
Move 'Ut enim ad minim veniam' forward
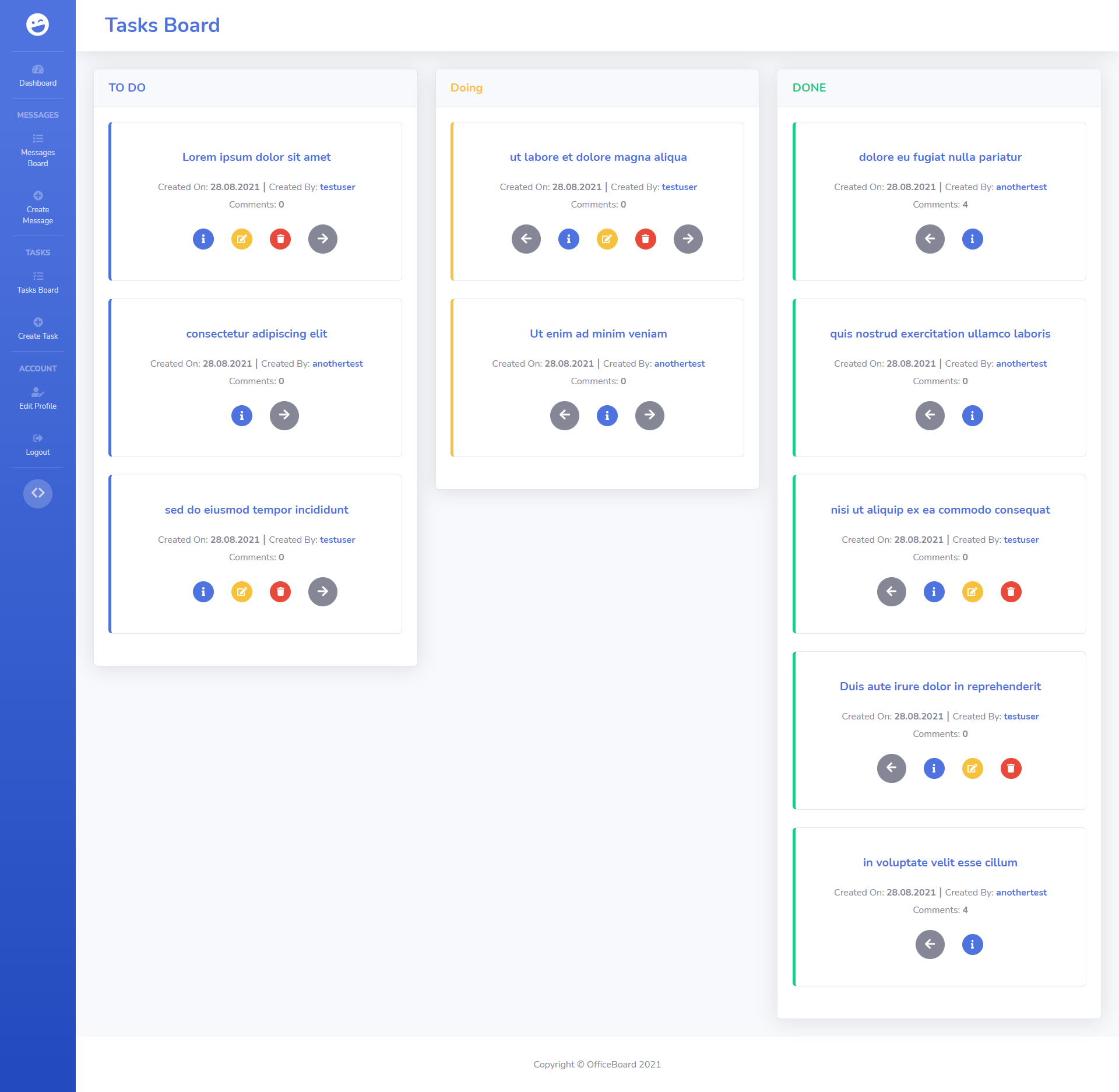tap(649, 416)
